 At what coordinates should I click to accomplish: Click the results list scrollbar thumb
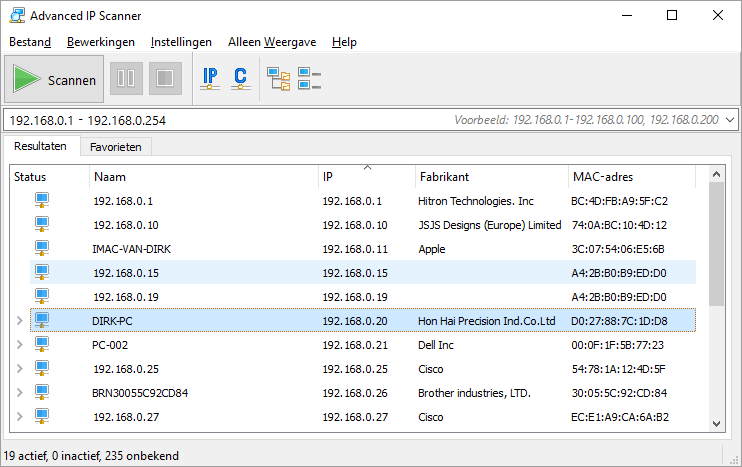point(716,244)
